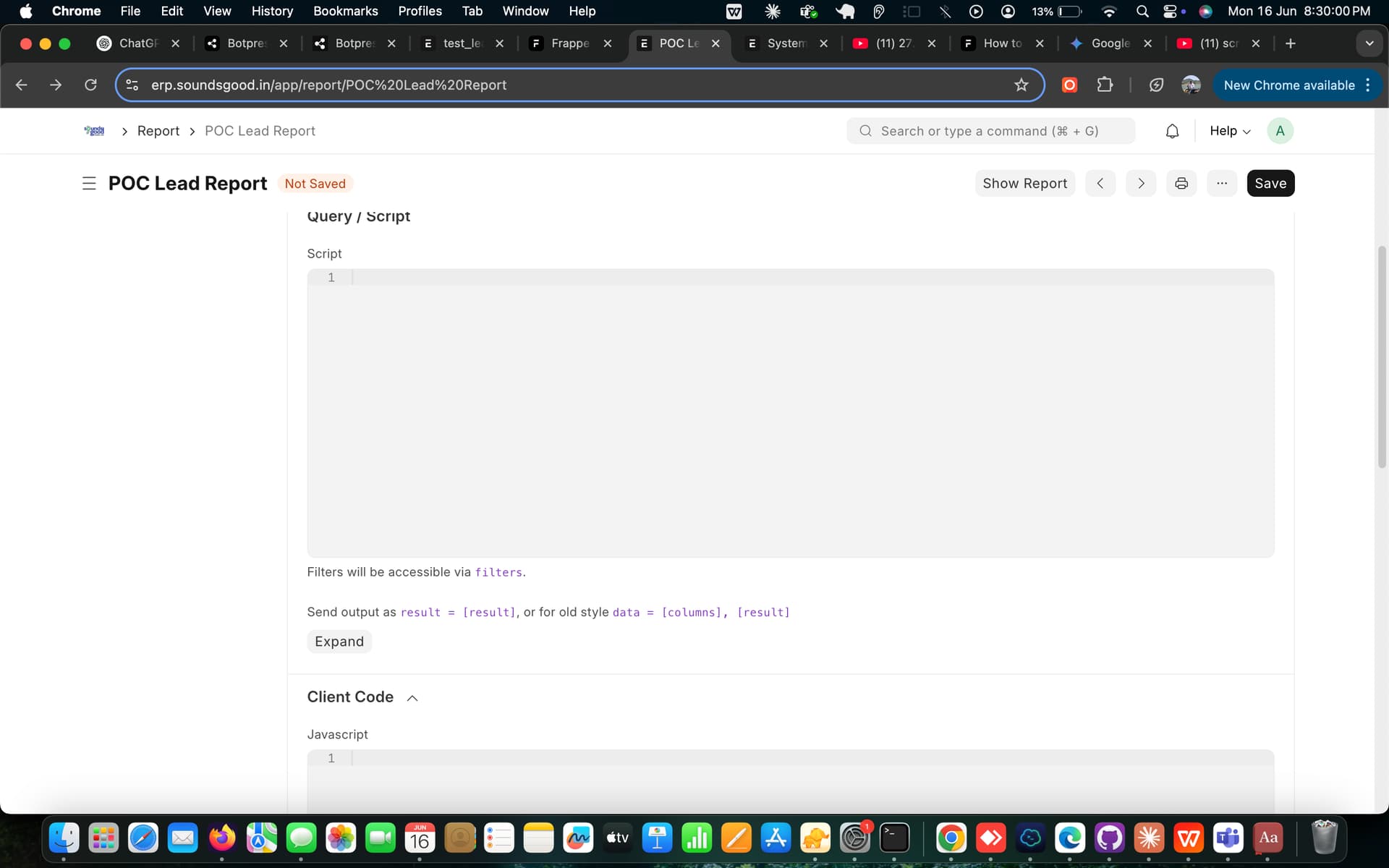Reload the page
The width and height of the screenshot is (1389, 868).
tap(90, 85)
